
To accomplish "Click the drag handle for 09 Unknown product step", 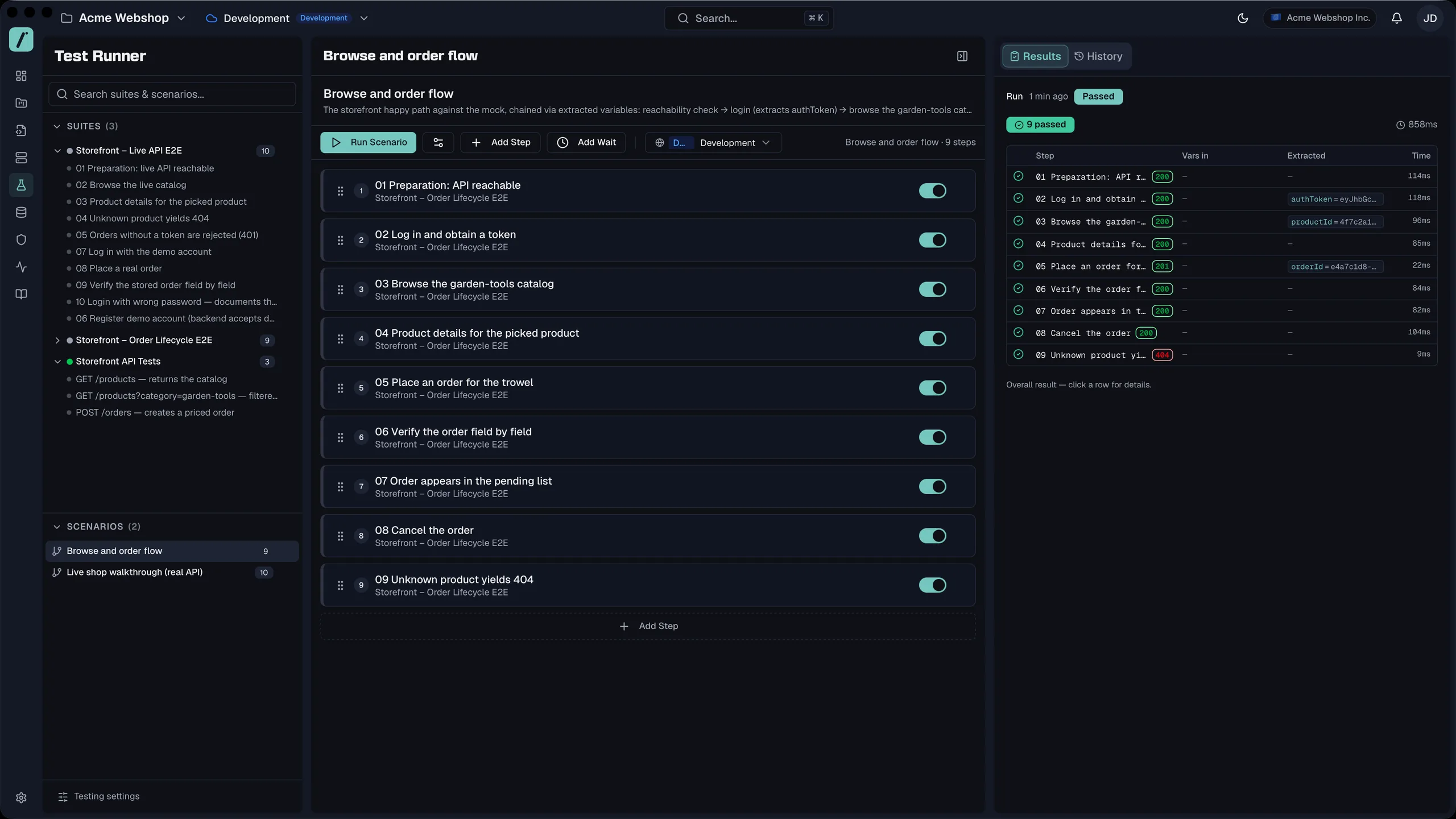I will point(340,585).
